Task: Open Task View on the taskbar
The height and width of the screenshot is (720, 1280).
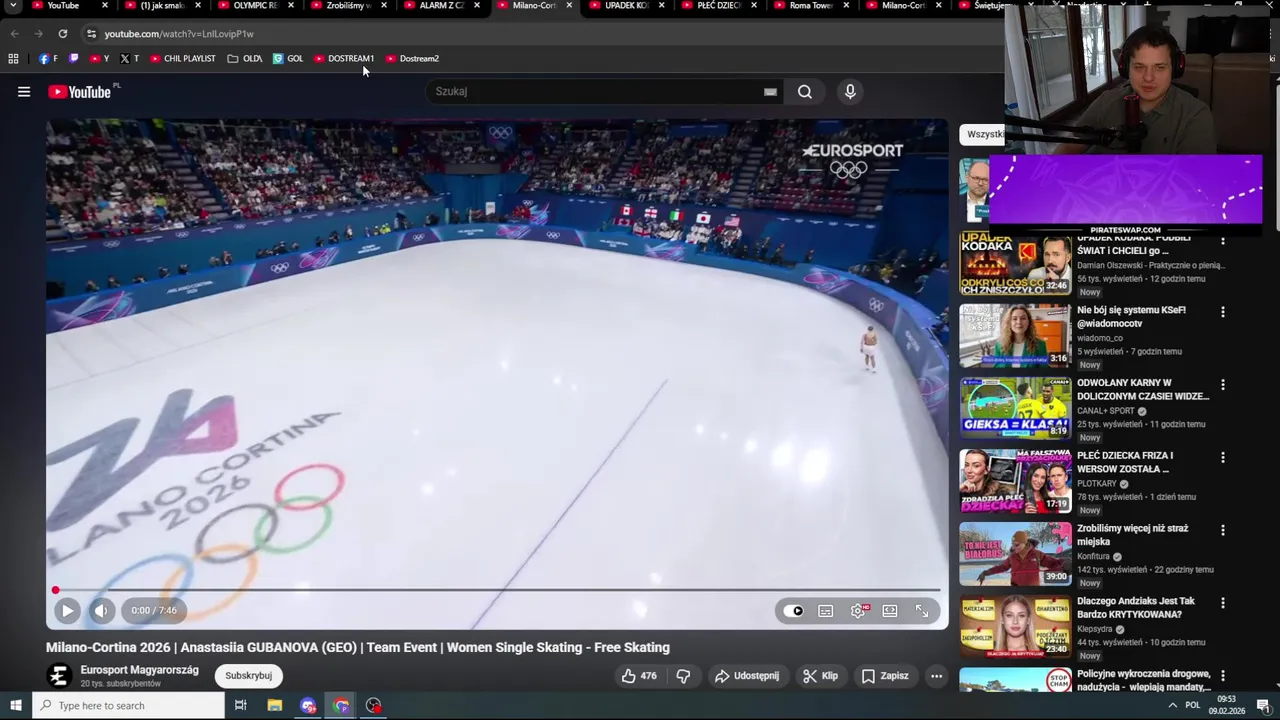Action: pos(241,706)
